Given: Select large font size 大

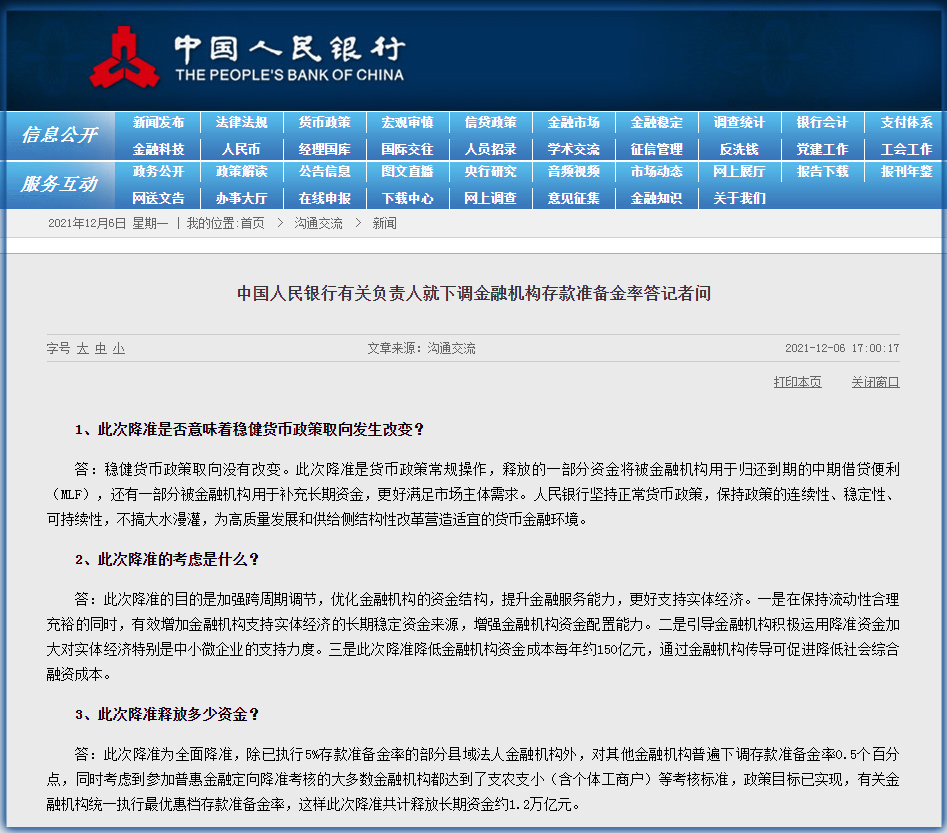Looking at the screenshot, I should pyautogui.click(x=83, y=349).
